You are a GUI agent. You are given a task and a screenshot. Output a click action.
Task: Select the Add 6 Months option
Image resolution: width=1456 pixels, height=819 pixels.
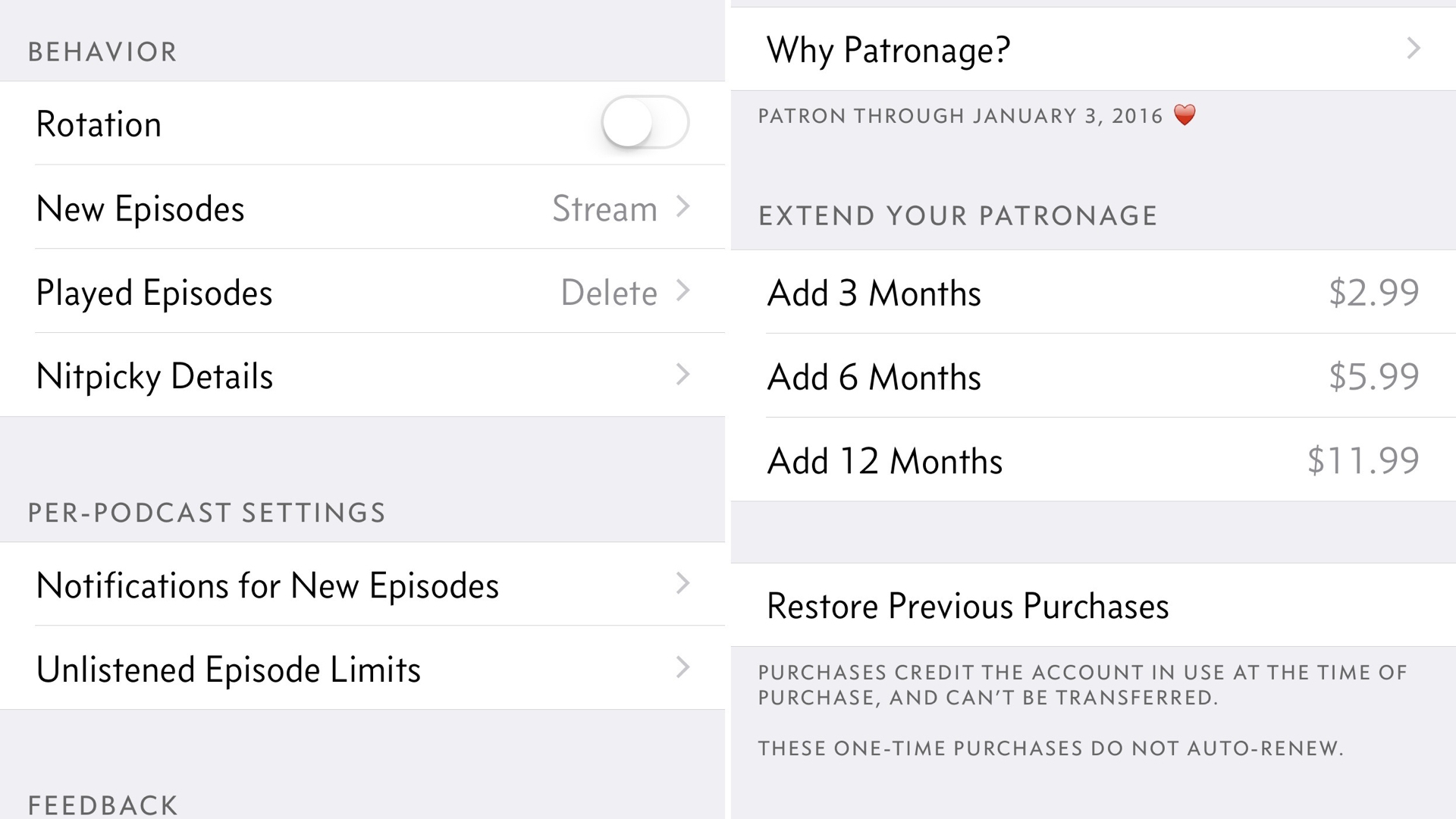click(1092, 377)
